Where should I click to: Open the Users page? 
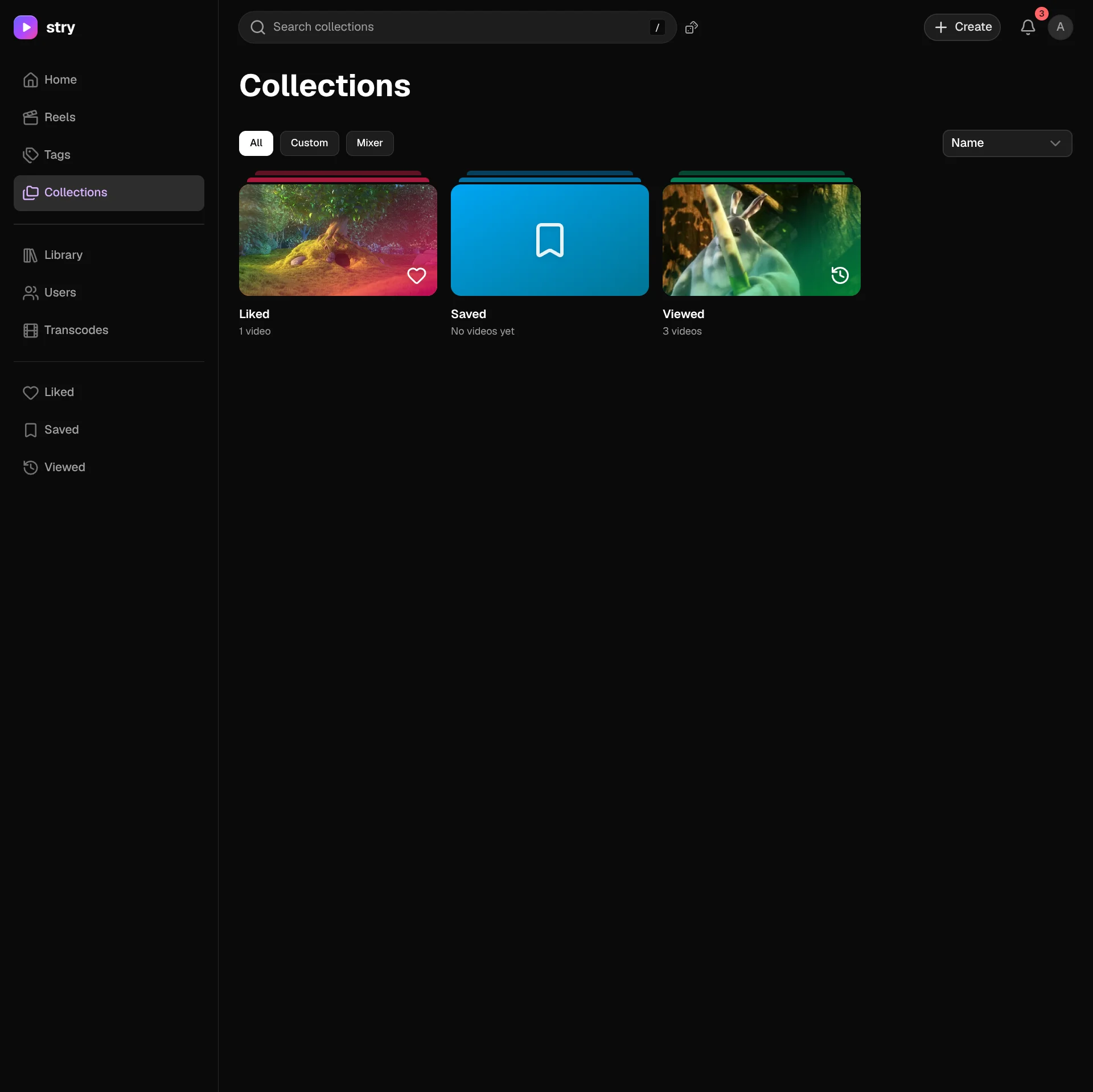coord(109,292)
